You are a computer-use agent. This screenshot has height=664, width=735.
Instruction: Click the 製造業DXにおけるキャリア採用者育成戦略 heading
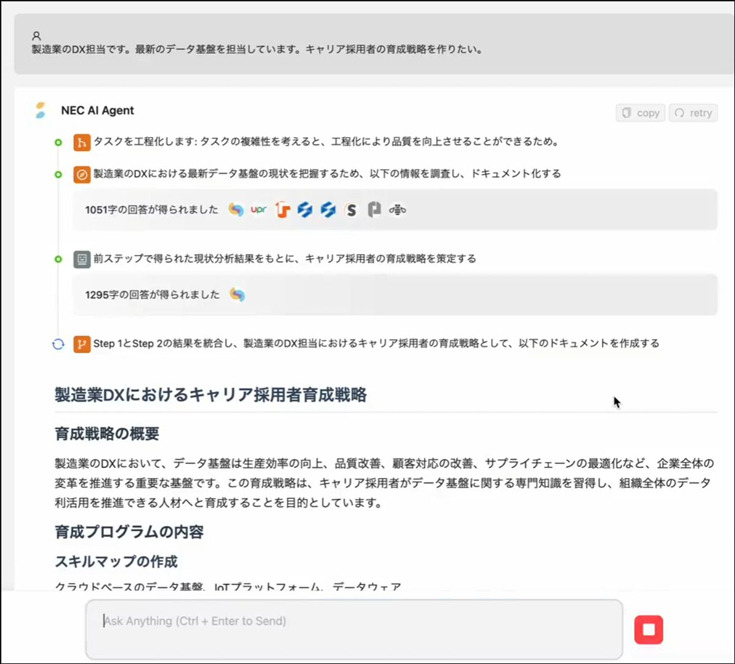(211, 394)
